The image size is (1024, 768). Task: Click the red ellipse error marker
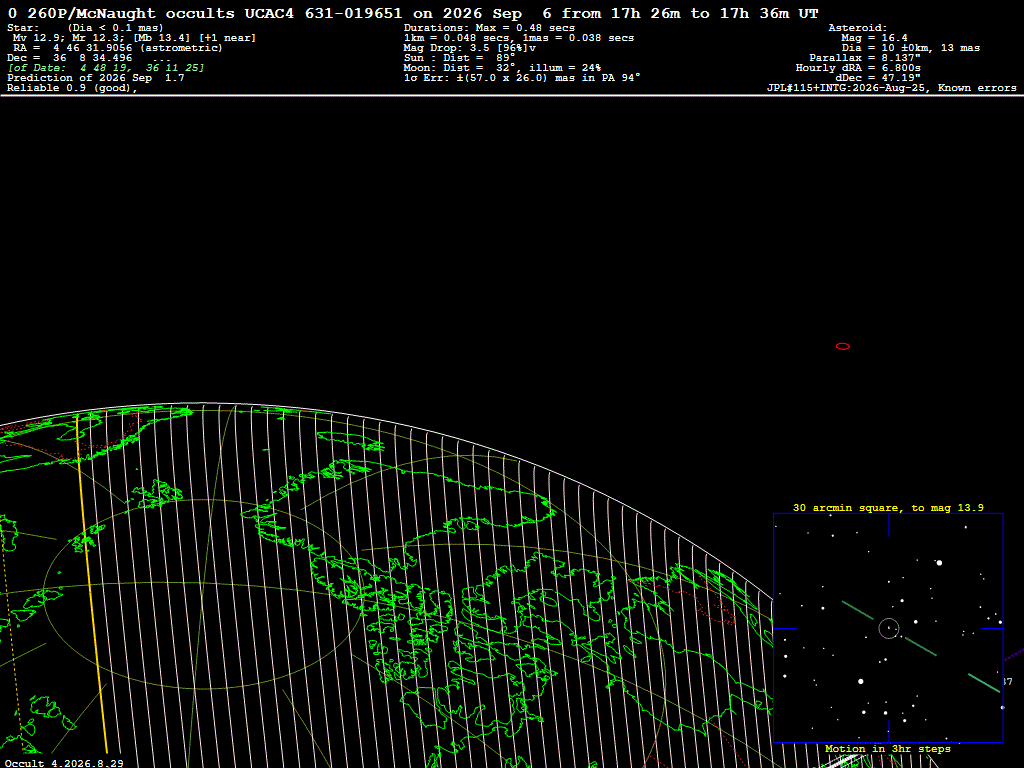pyautogui.click(x=842, y=346)
